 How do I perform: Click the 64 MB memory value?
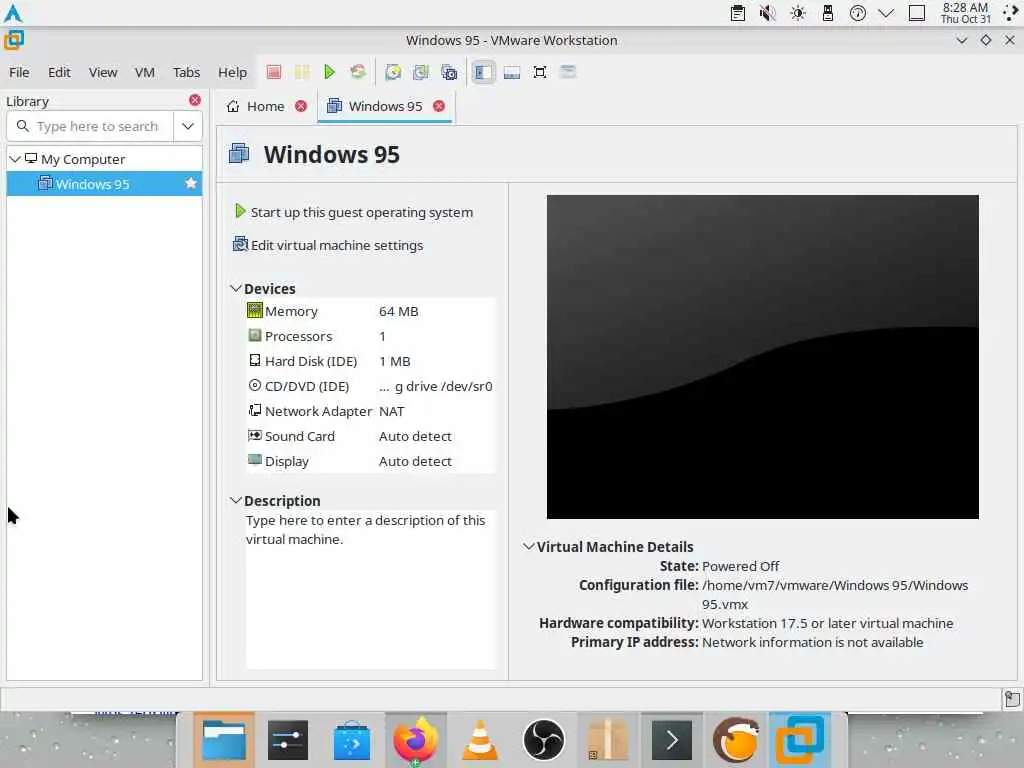pos(398,311)
